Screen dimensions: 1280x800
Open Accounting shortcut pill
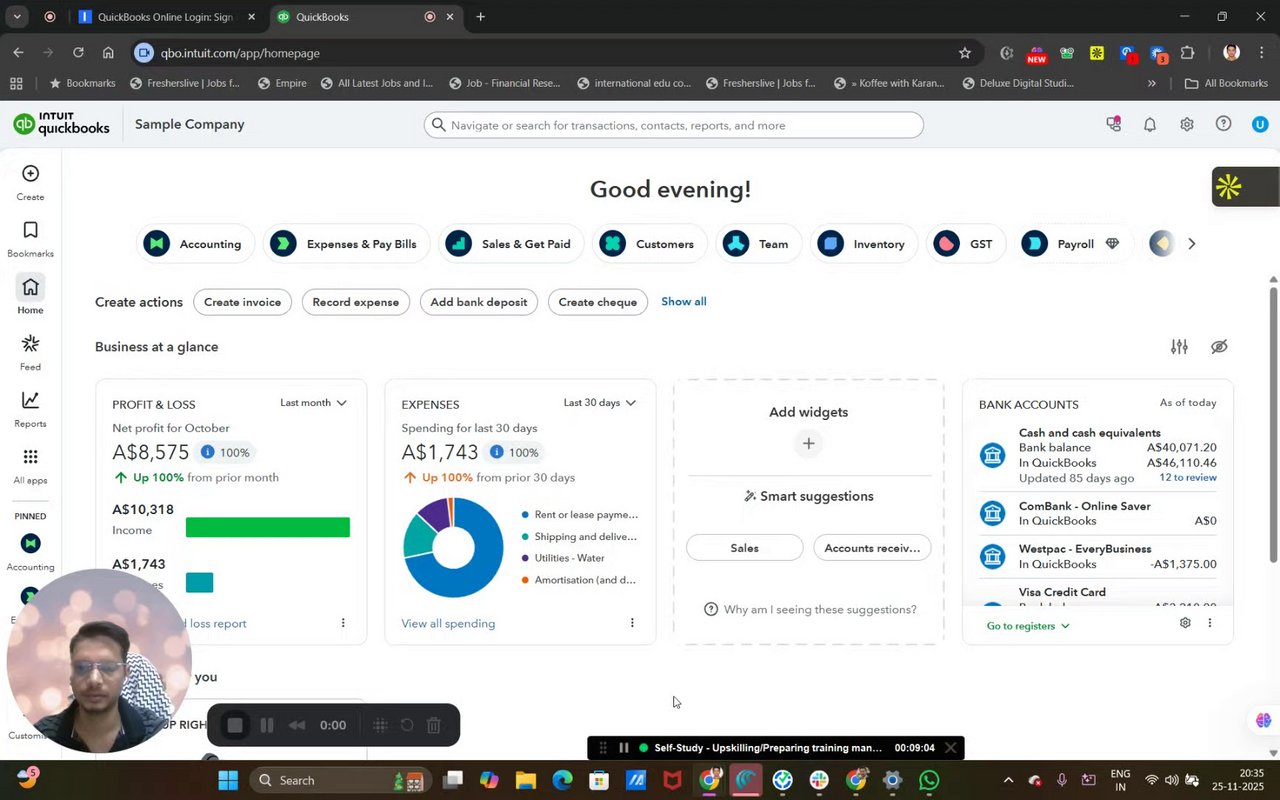(196, 244)
